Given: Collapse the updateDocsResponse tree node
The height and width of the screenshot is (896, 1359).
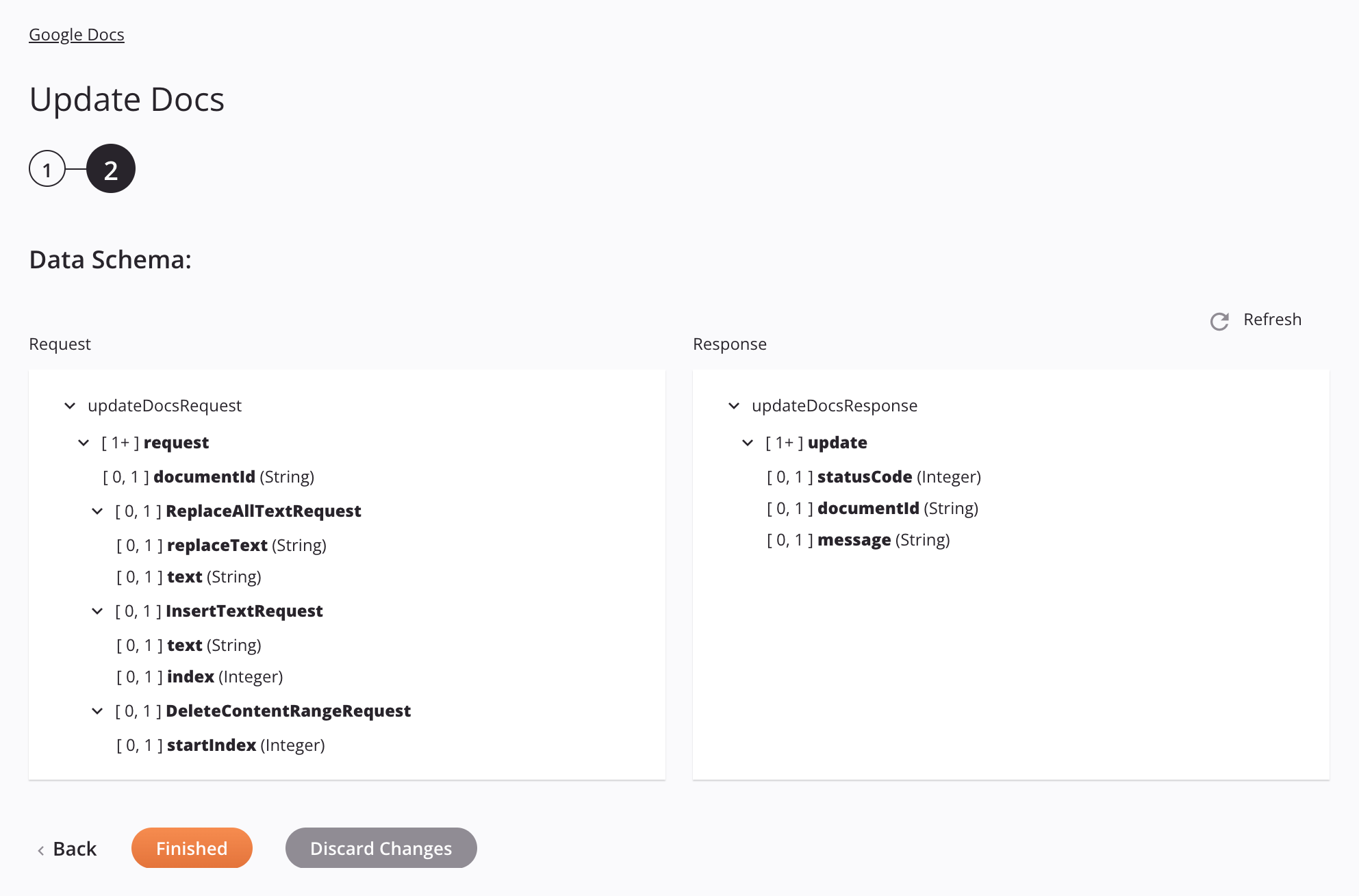Looking at the screenshot, I should [x=733, y=405].
